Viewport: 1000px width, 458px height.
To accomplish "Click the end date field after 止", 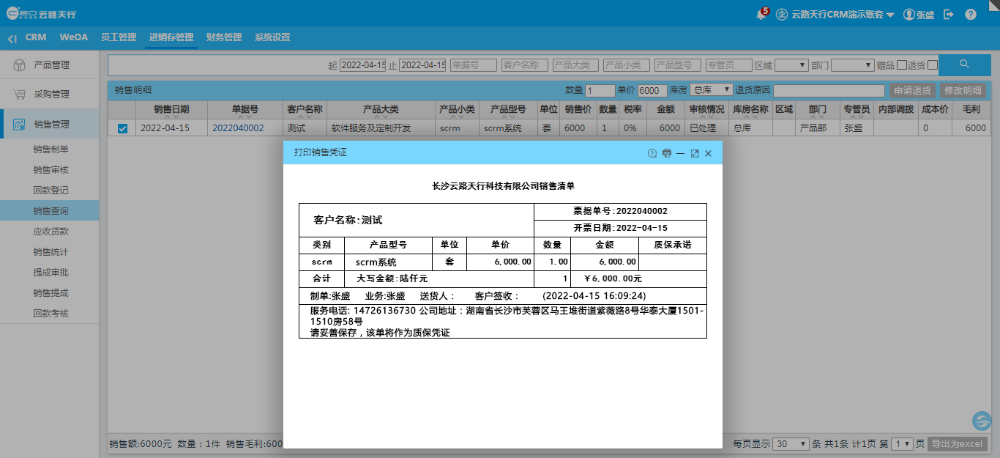I will pos(422,65).
